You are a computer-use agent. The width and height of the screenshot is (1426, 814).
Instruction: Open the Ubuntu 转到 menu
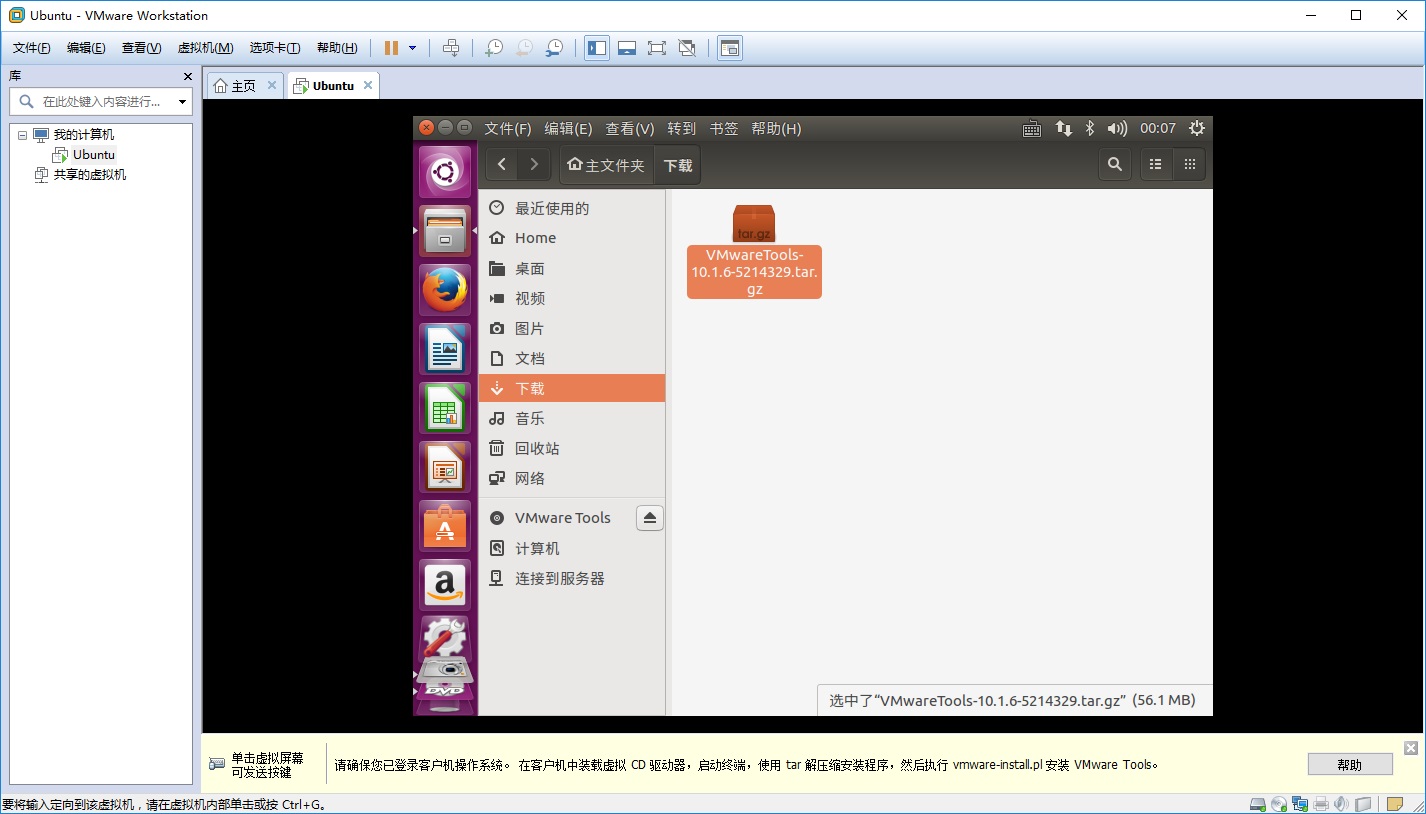681,128
